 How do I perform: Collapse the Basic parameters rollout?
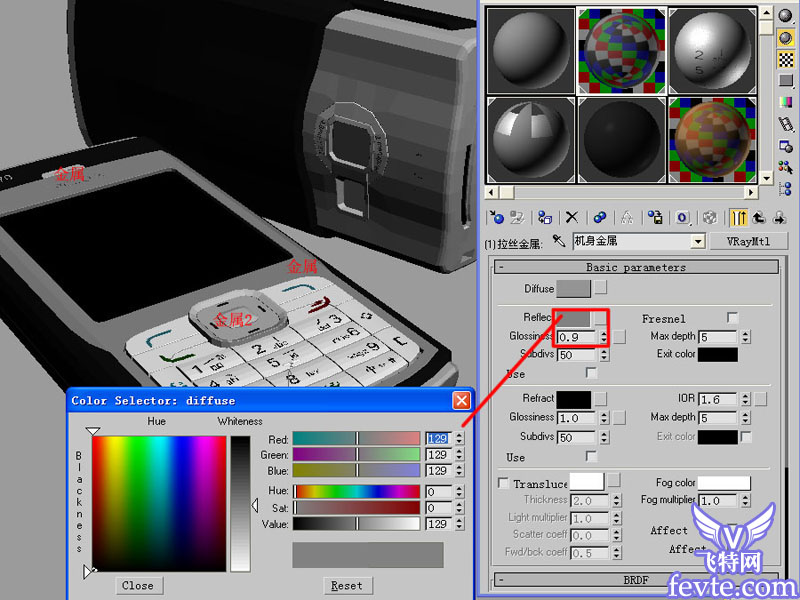click(636, 267)
